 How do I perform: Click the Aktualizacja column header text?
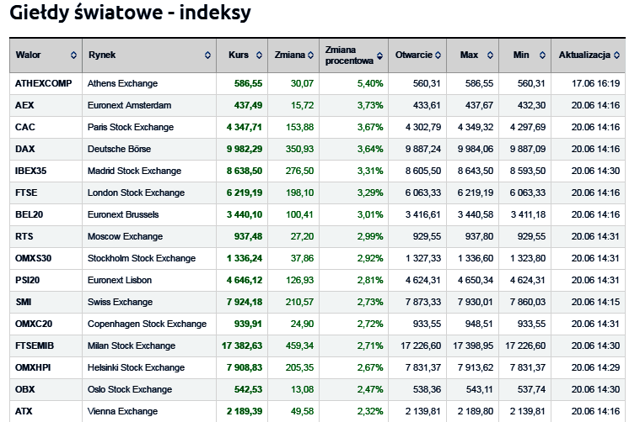(x=584, y=55)
